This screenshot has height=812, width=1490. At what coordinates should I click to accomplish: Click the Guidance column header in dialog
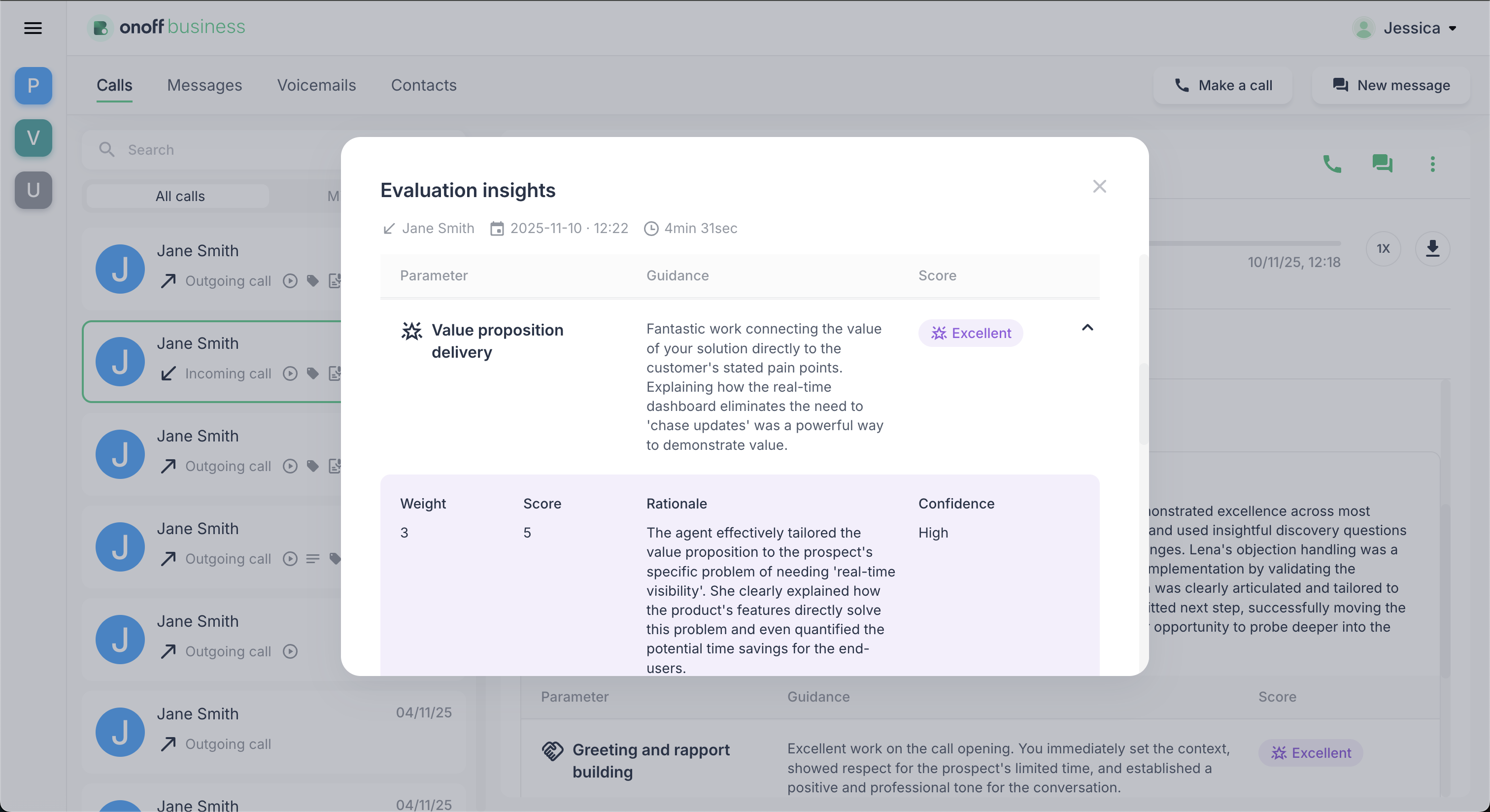[677, 275]
